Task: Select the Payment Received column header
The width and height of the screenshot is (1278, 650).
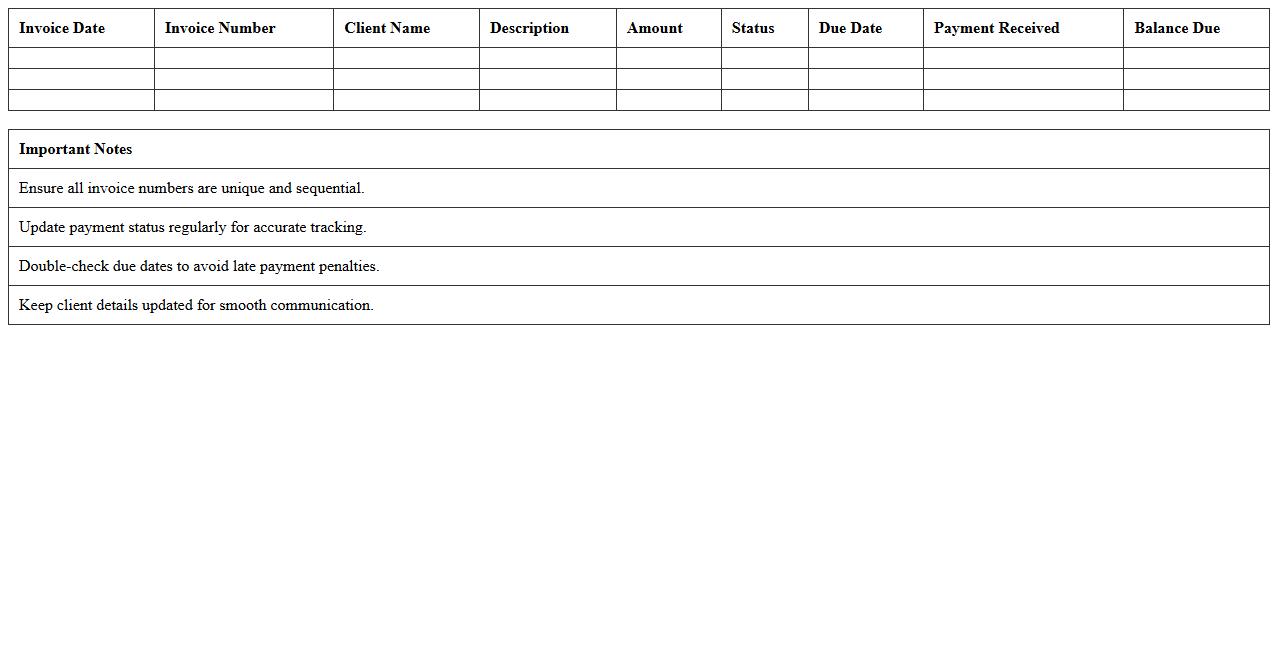Action: pyautogui.click(x=996, y=28)
